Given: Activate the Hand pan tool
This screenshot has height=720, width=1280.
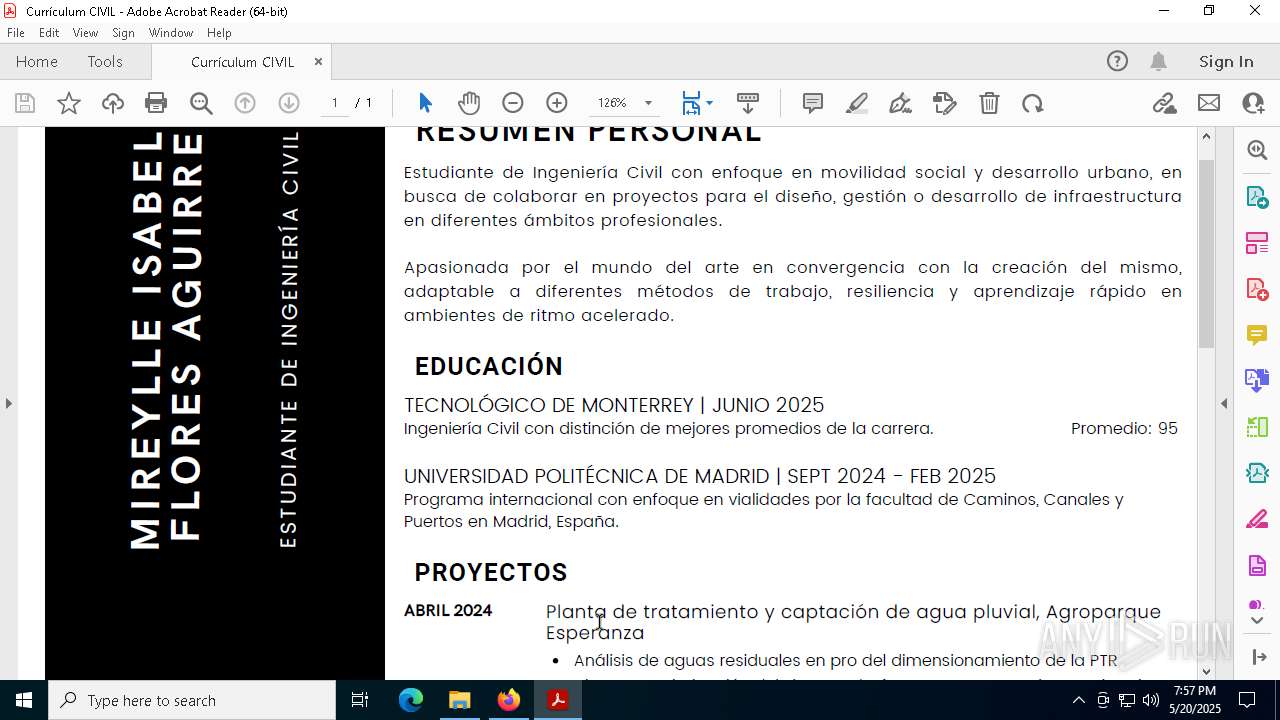Looking at the screenshot, I should (x=469, y=103).
